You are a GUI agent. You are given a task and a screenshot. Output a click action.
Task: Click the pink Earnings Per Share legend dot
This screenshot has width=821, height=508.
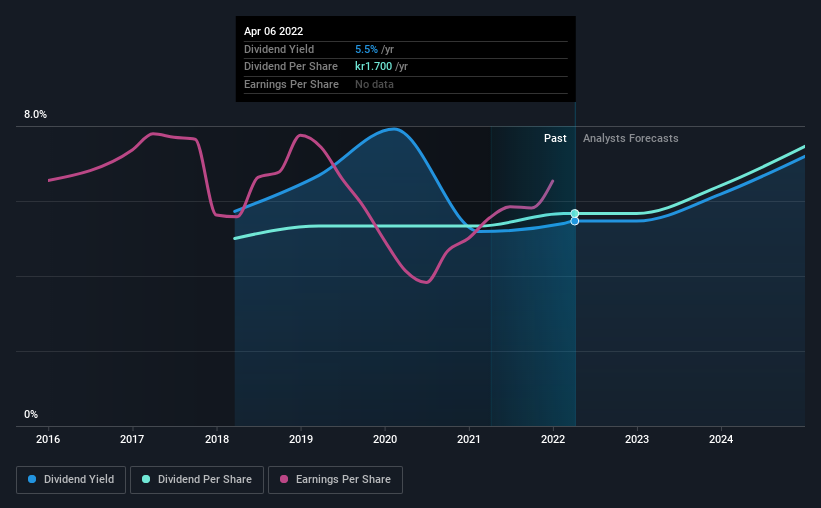pos(284,479)
